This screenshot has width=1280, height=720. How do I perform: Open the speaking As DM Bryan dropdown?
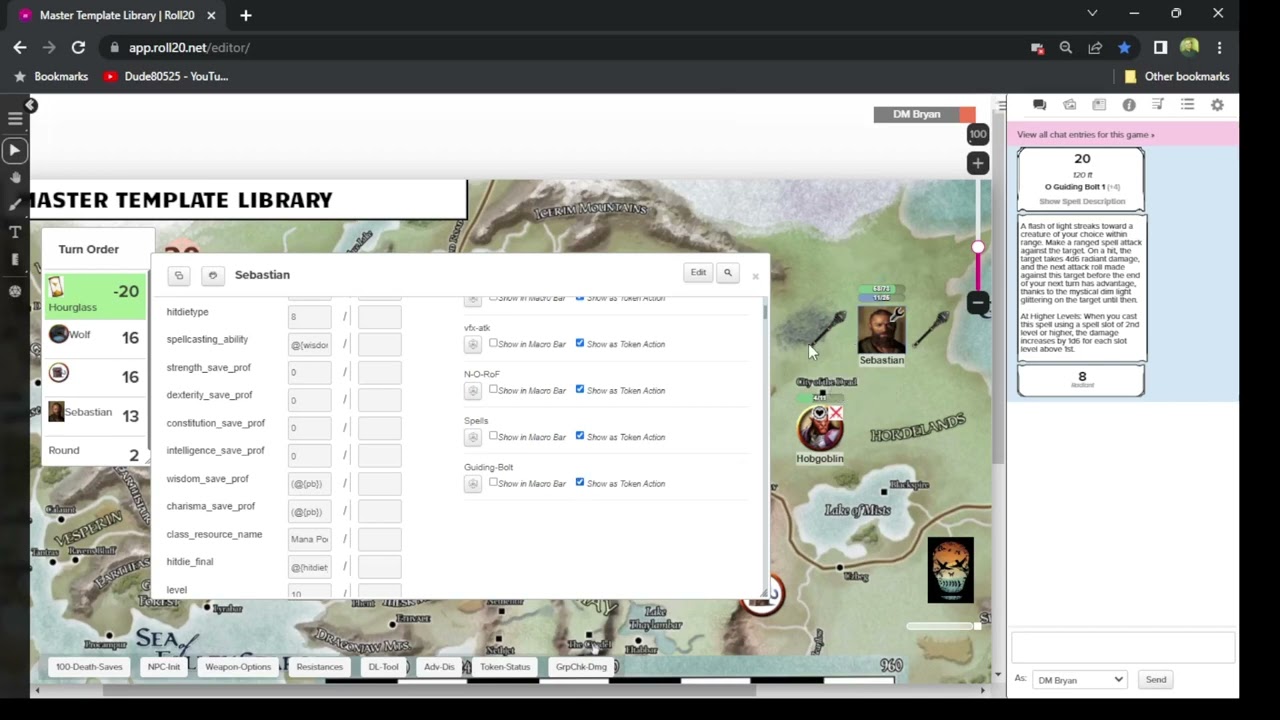[1079, 680]
